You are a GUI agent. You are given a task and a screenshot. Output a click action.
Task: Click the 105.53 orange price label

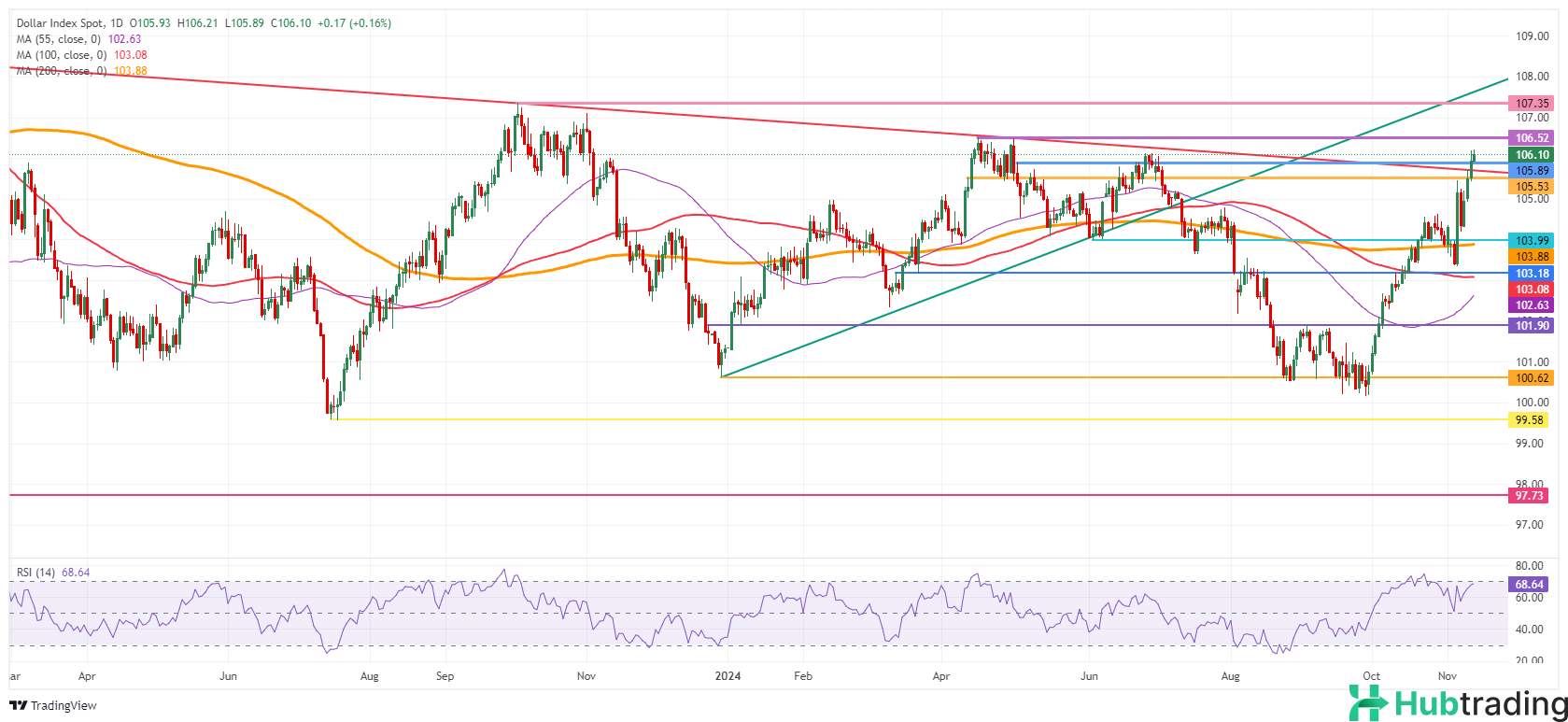(1533, 187)
